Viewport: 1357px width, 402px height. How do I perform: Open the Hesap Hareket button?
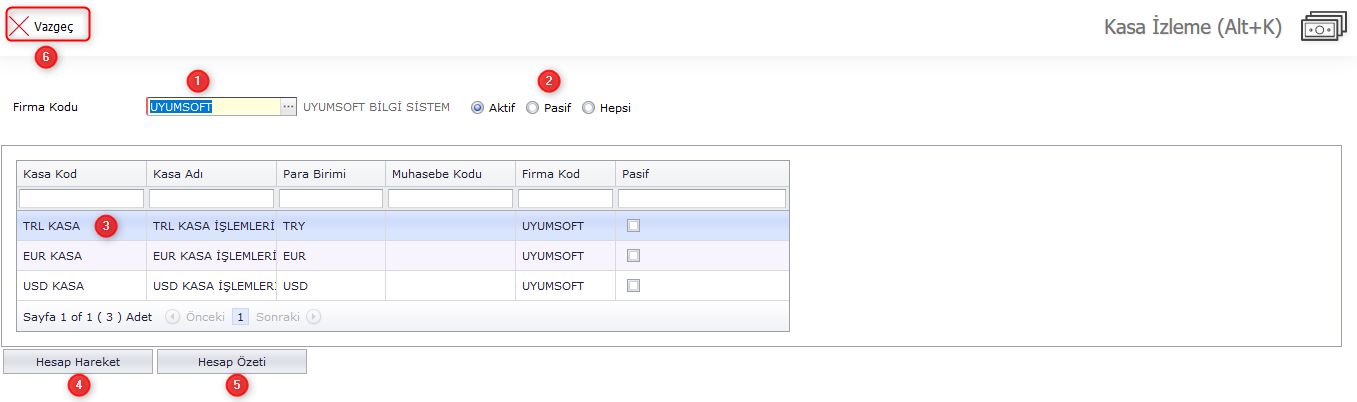(78, 362)
